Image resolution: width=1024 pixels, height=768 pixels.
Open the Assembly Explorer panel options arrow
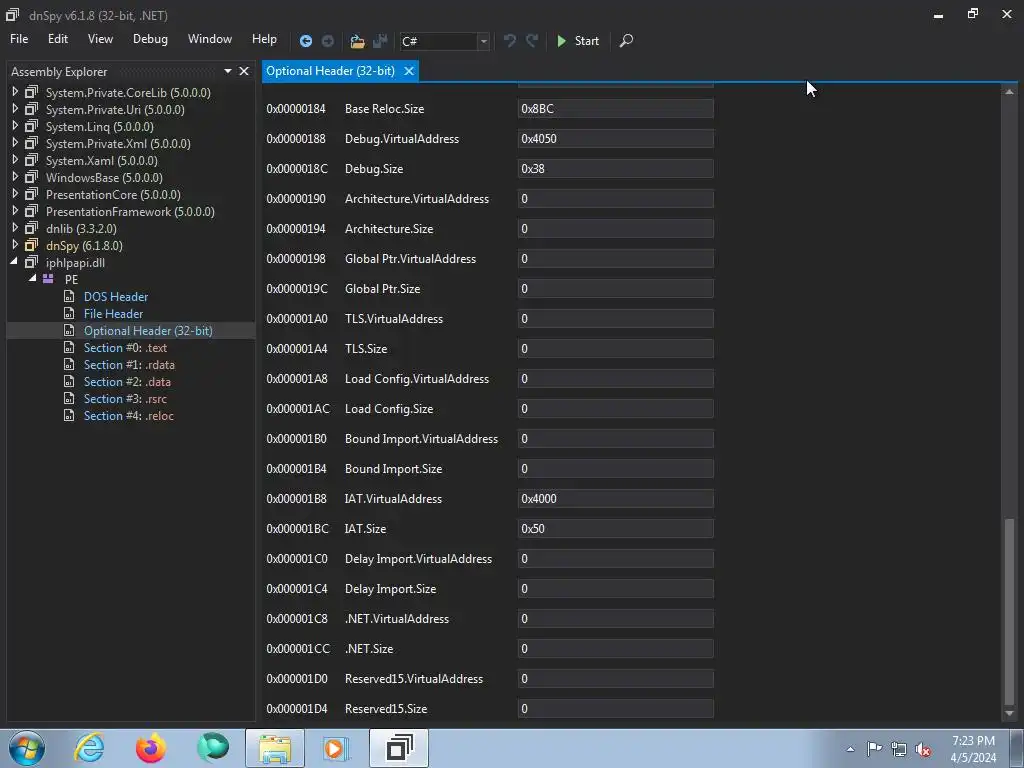click(x=227, y=71)
